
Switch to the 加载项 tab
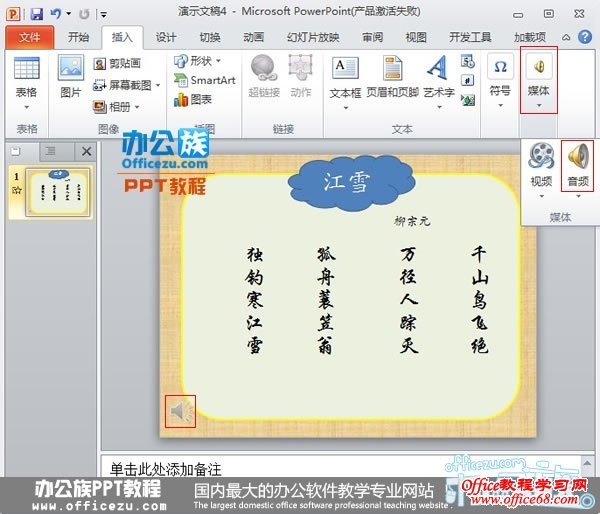tap(530, 37)
